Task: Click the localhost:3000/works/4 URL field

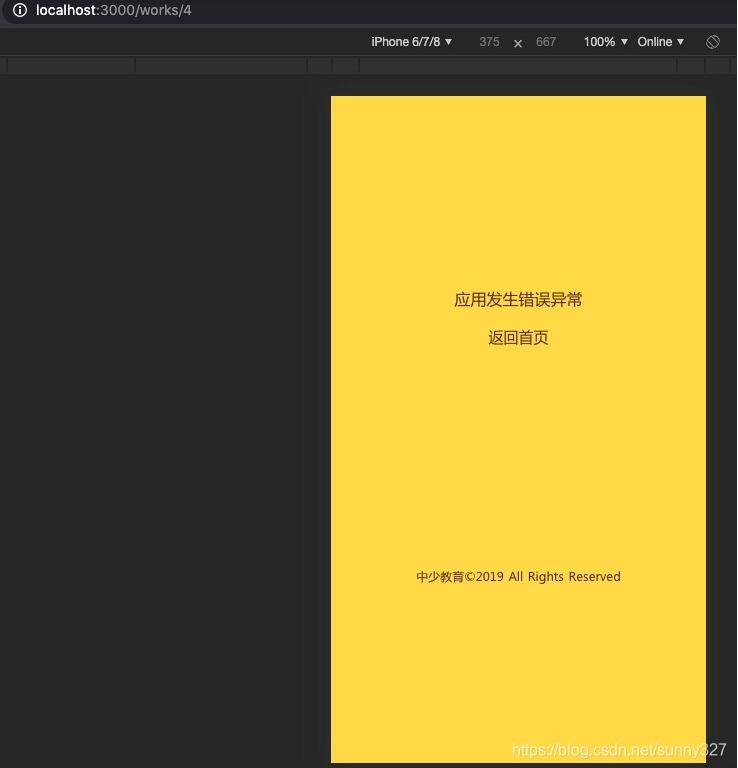Action: 114,10
